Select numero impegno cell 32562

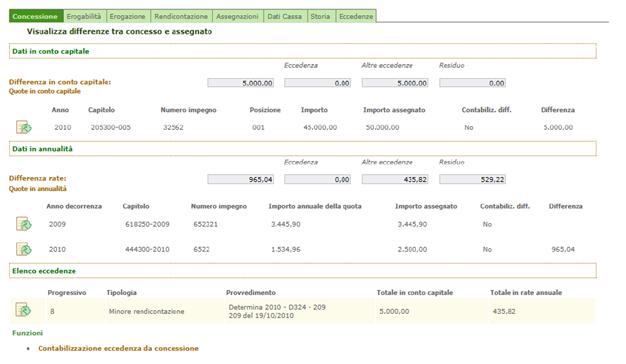click(x=173, y=127)
